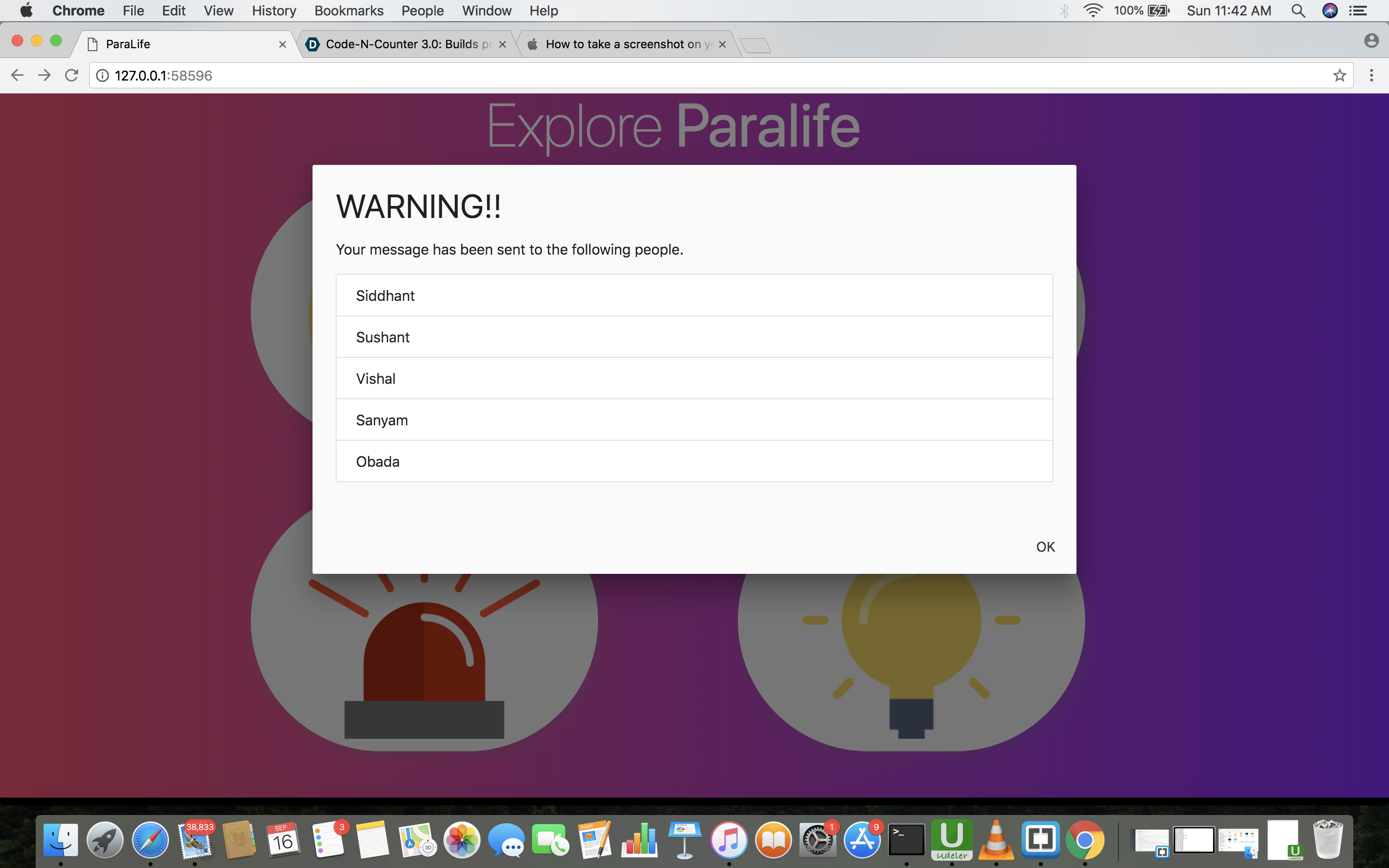Open Chrome profile avatar icon
Viewport: 1389px width, 868px height.
click(x=1371, y=41)
